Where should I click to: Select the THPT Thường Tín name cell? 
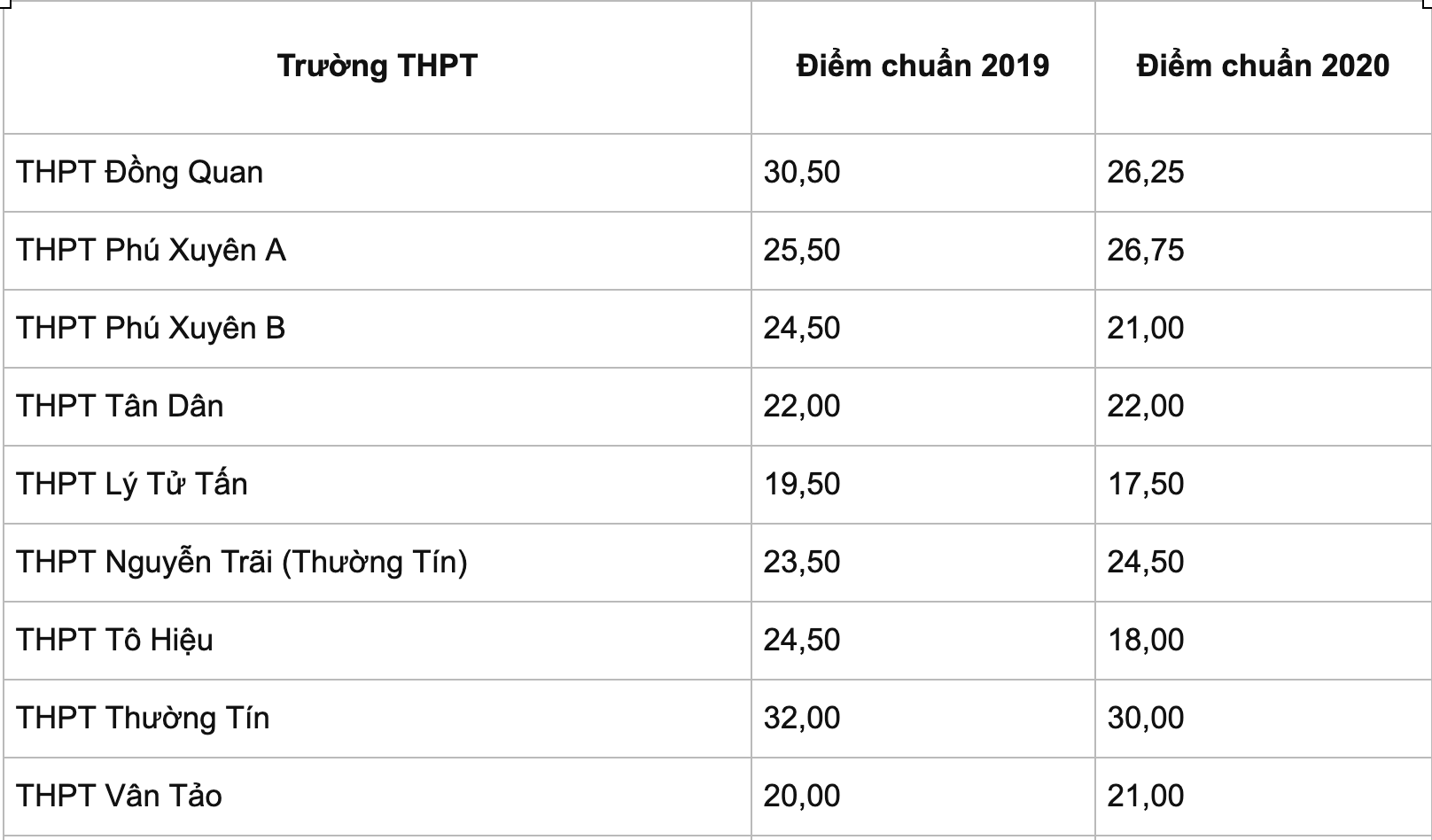[143, 718]
